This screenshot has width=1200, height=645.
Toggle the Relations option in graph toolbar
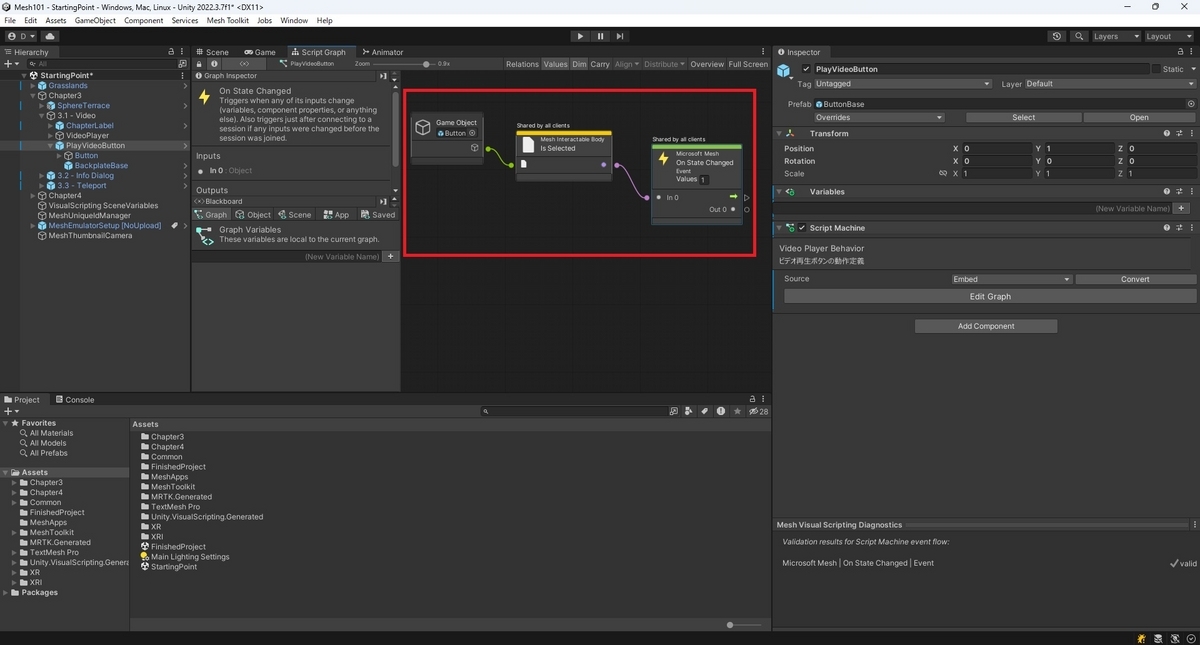tap(522, 64)
